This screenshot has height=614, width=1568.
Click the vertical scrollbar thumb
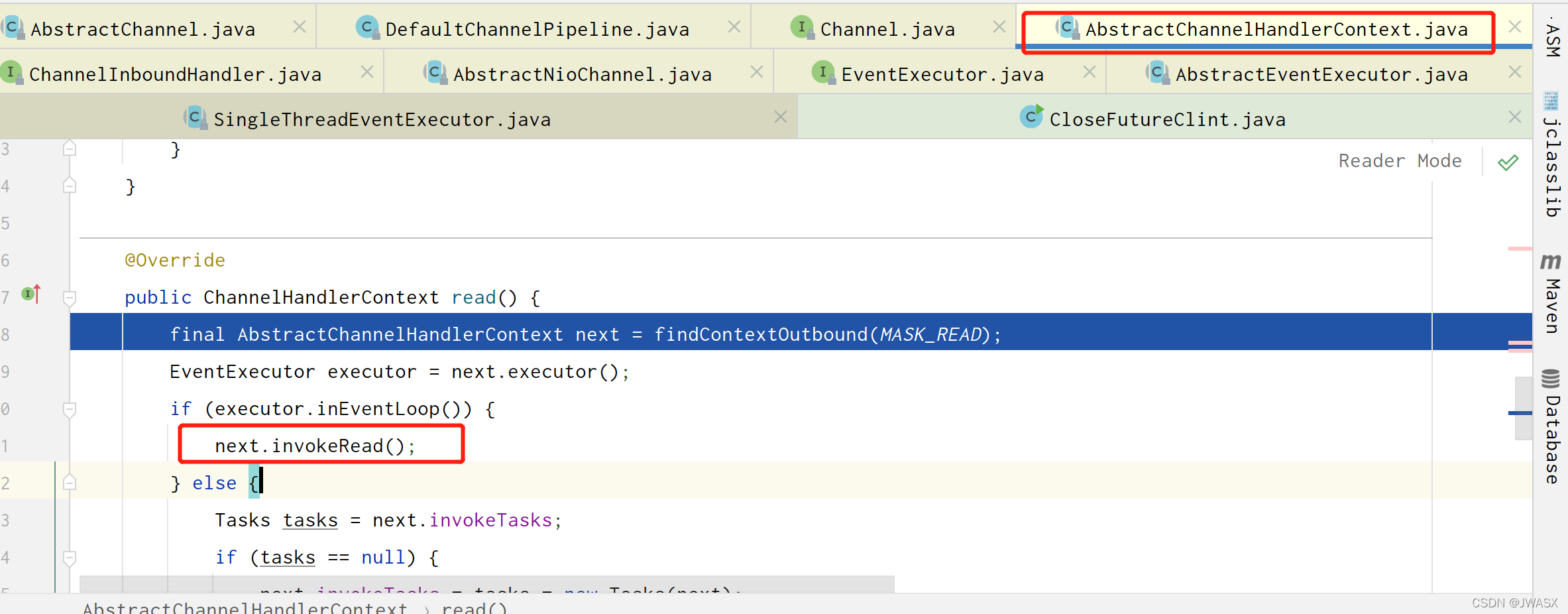point(1524,408)
